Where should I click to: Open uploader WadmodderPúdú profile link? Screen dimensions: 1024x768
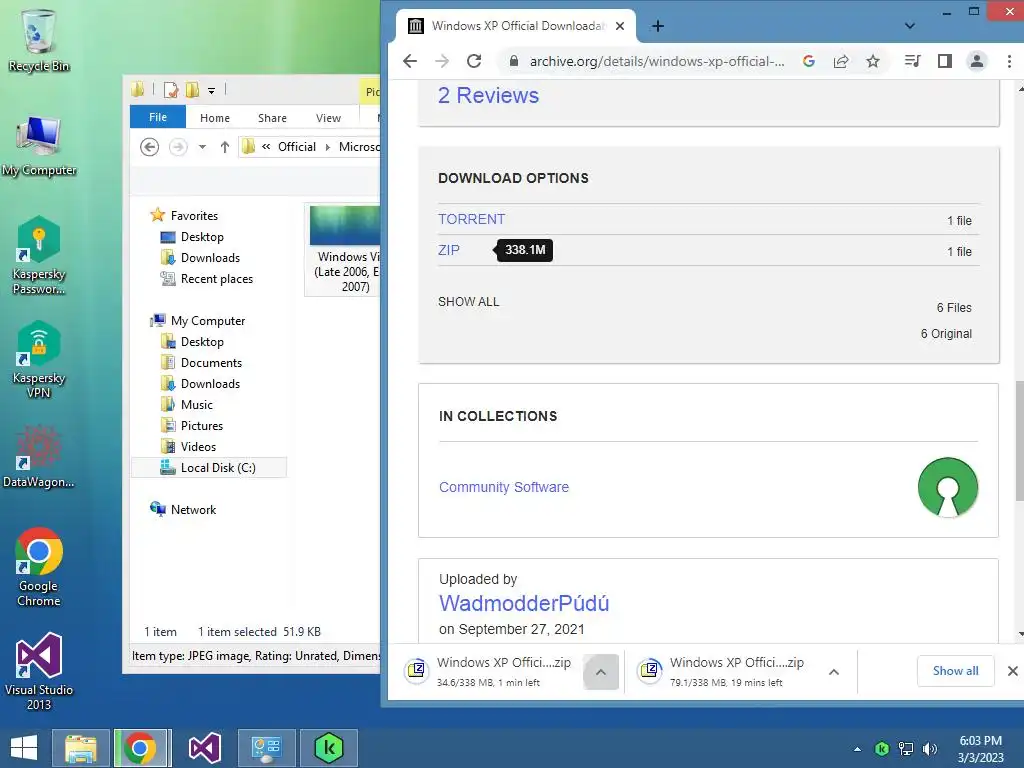point(524,603)
